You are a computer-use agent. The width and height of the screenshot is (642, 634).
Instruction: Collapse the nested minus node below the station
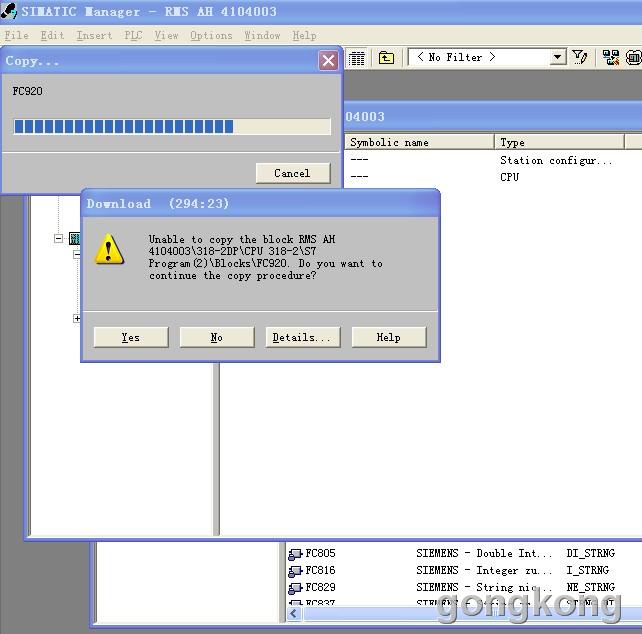tap(77, 255)
